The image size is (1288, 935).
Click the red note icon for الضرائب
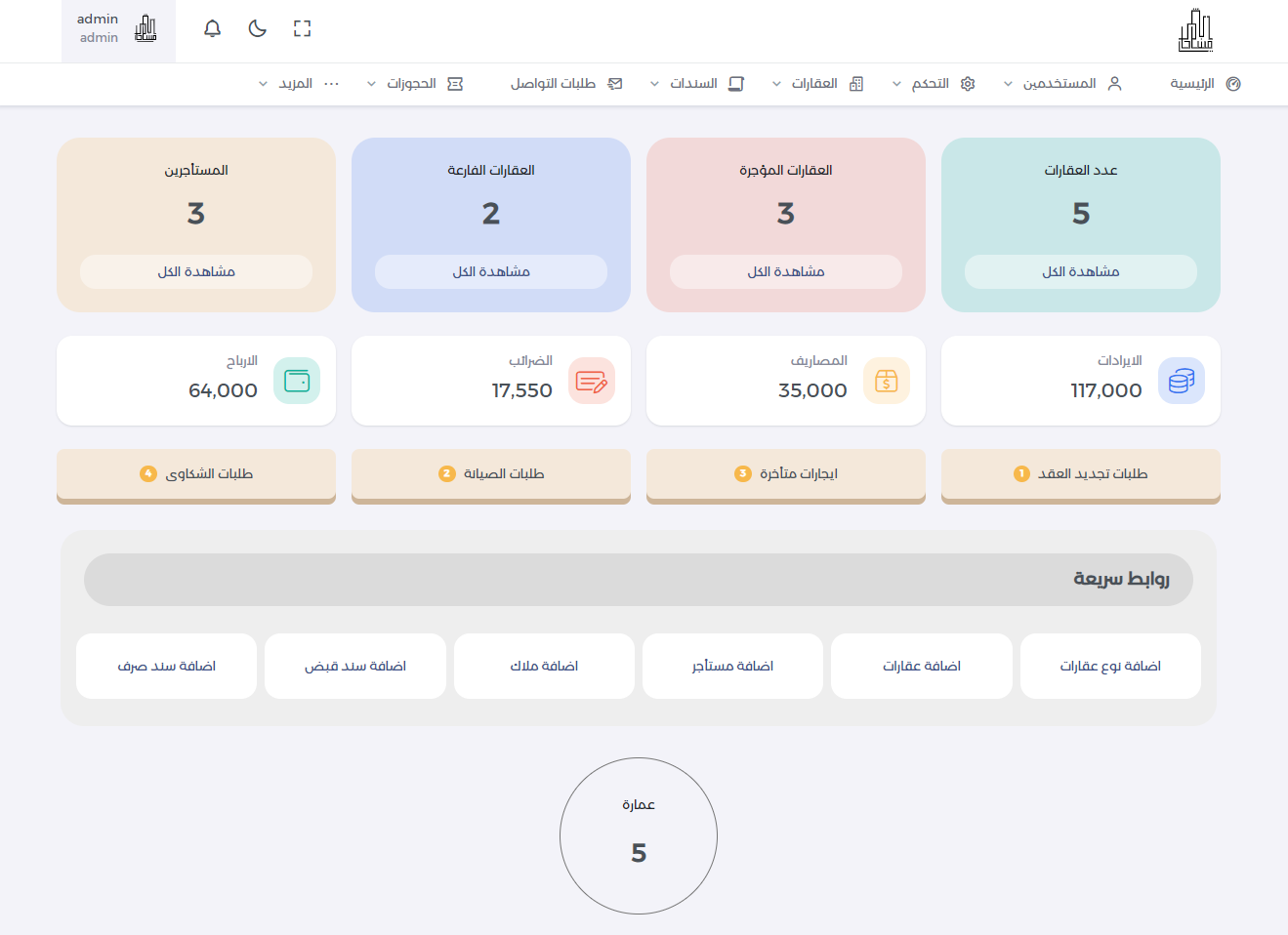tap(591, 381)
